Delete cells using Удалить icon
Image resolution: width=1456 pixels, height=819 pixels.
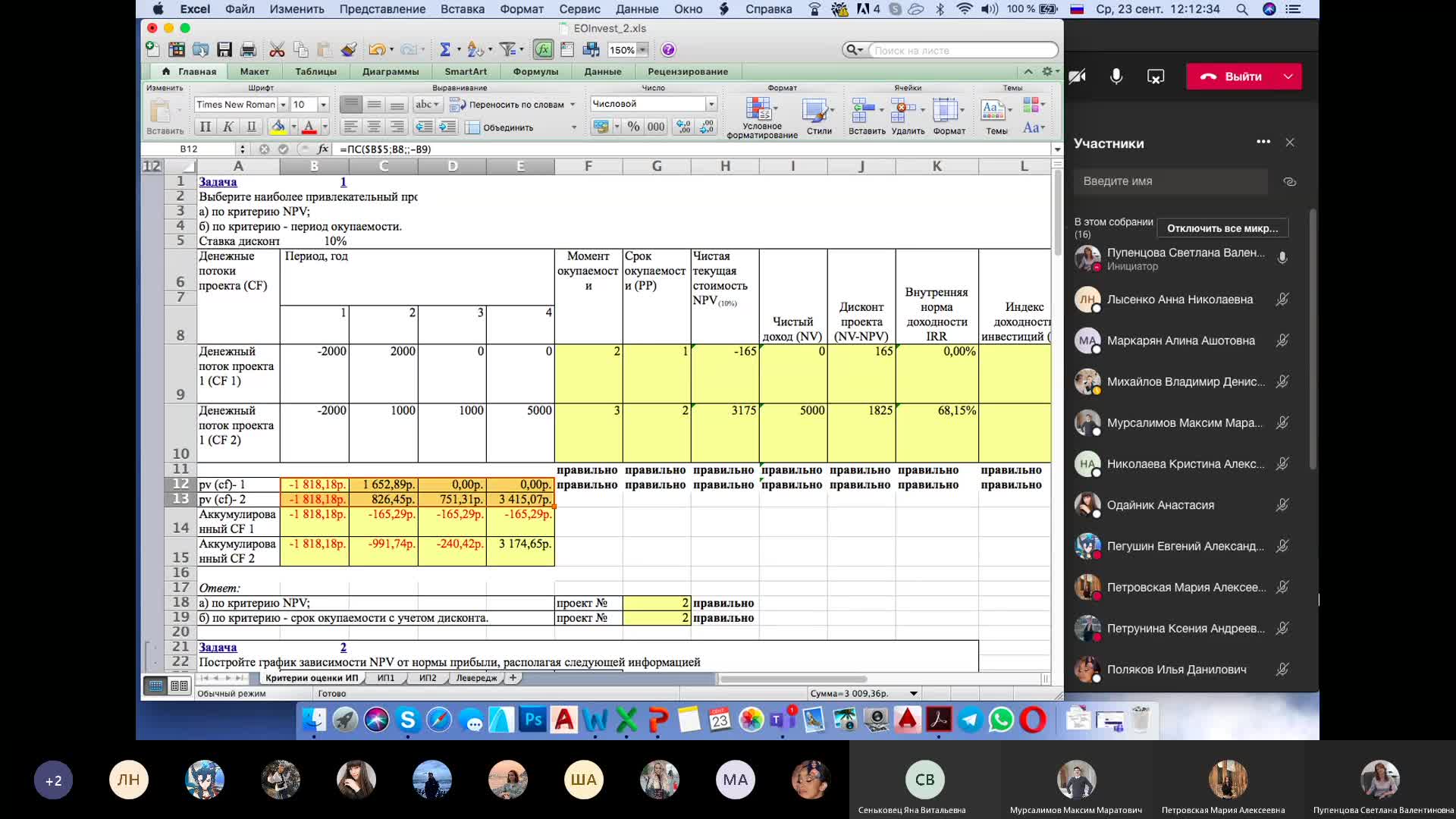[x=907, y=118]
